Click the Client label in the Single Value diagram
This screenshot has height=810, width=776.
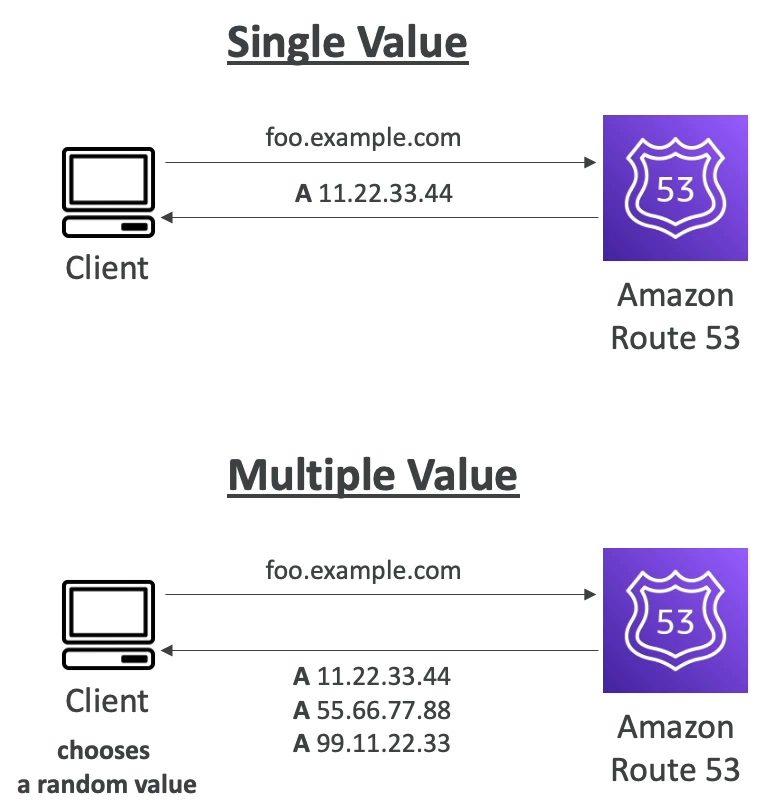[107, 268]
